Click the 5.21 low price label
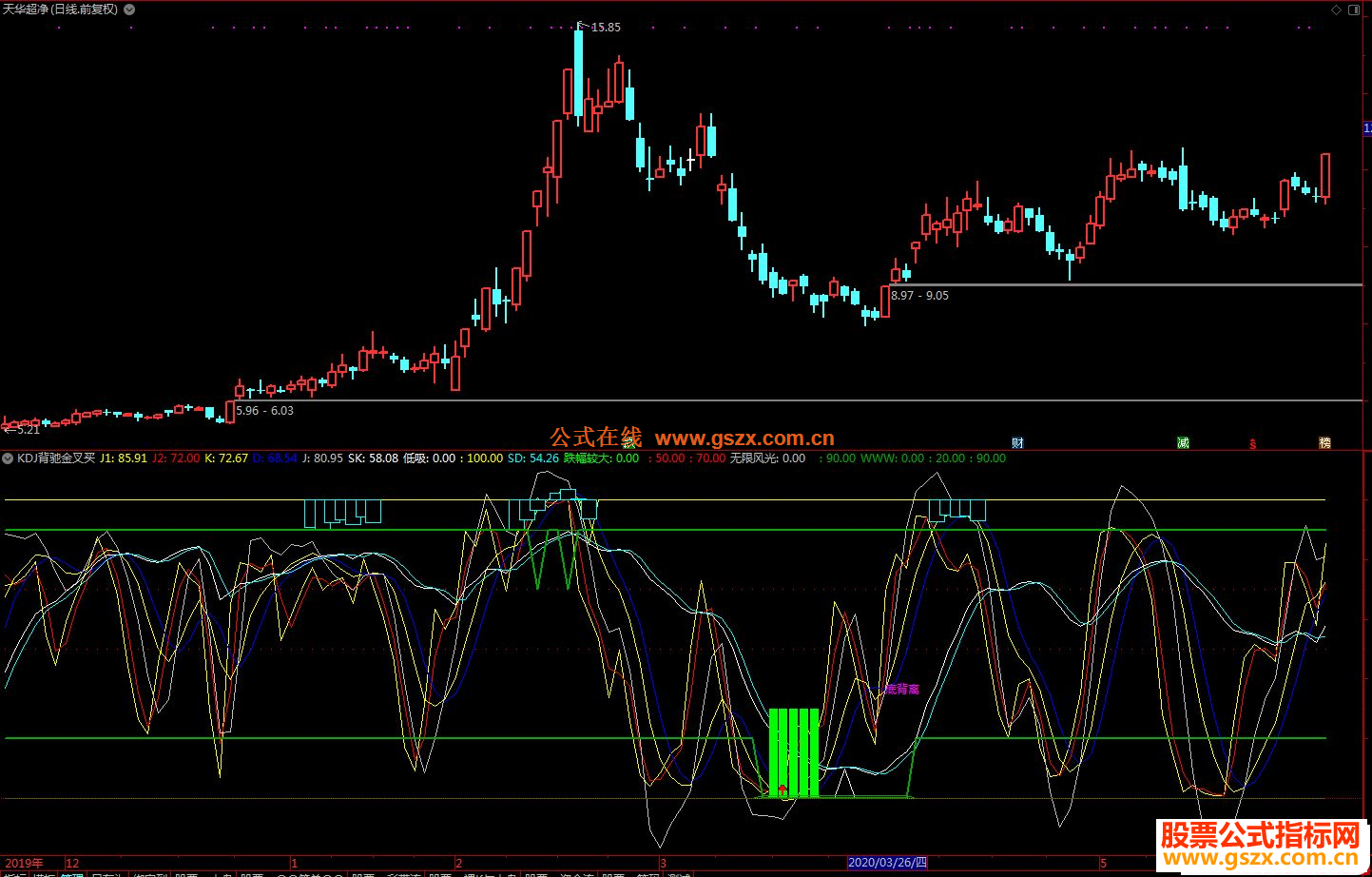 29,430
